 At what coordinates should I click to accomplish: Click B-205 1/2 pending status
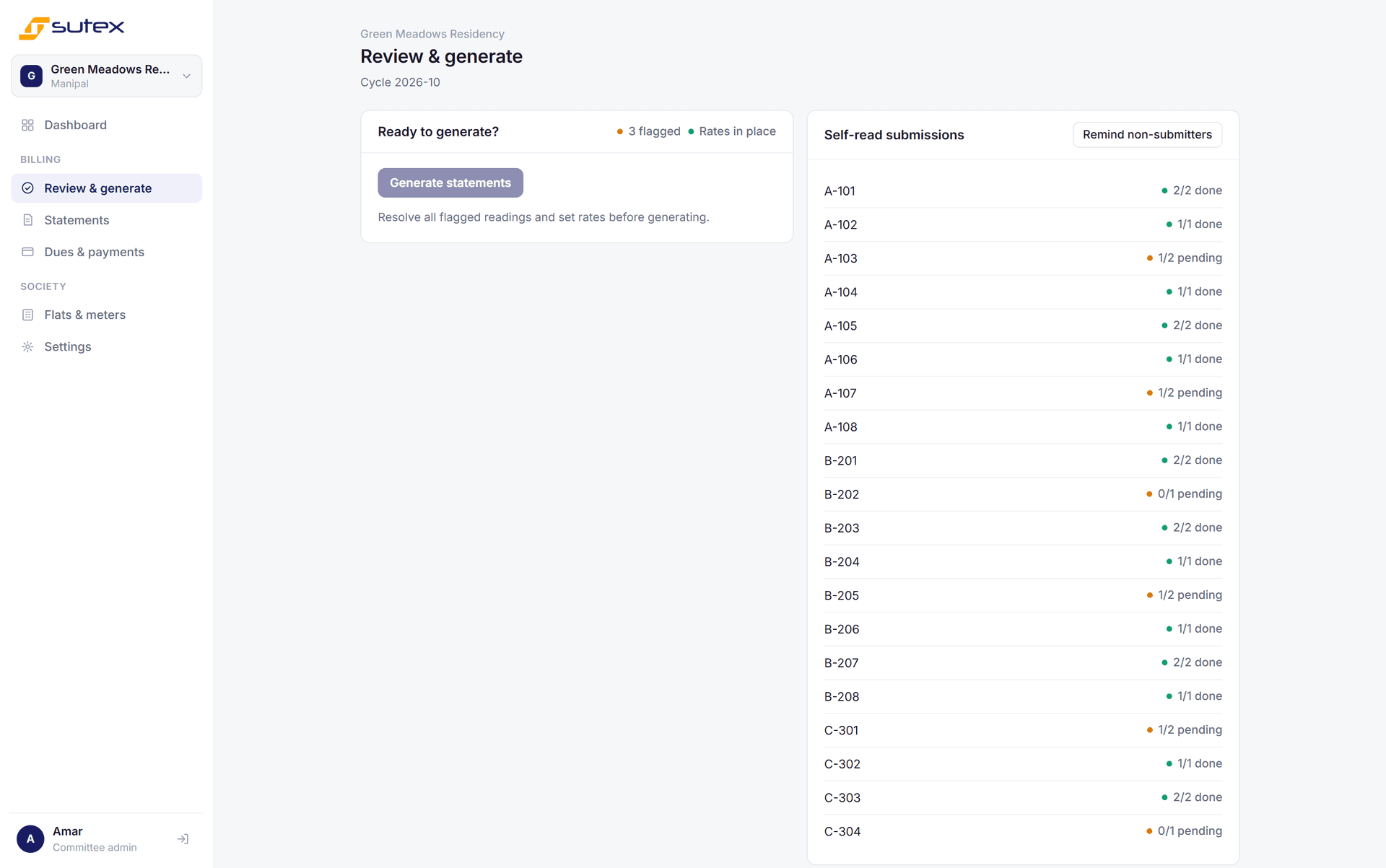pyautogui.click(x=1184, y=595)
